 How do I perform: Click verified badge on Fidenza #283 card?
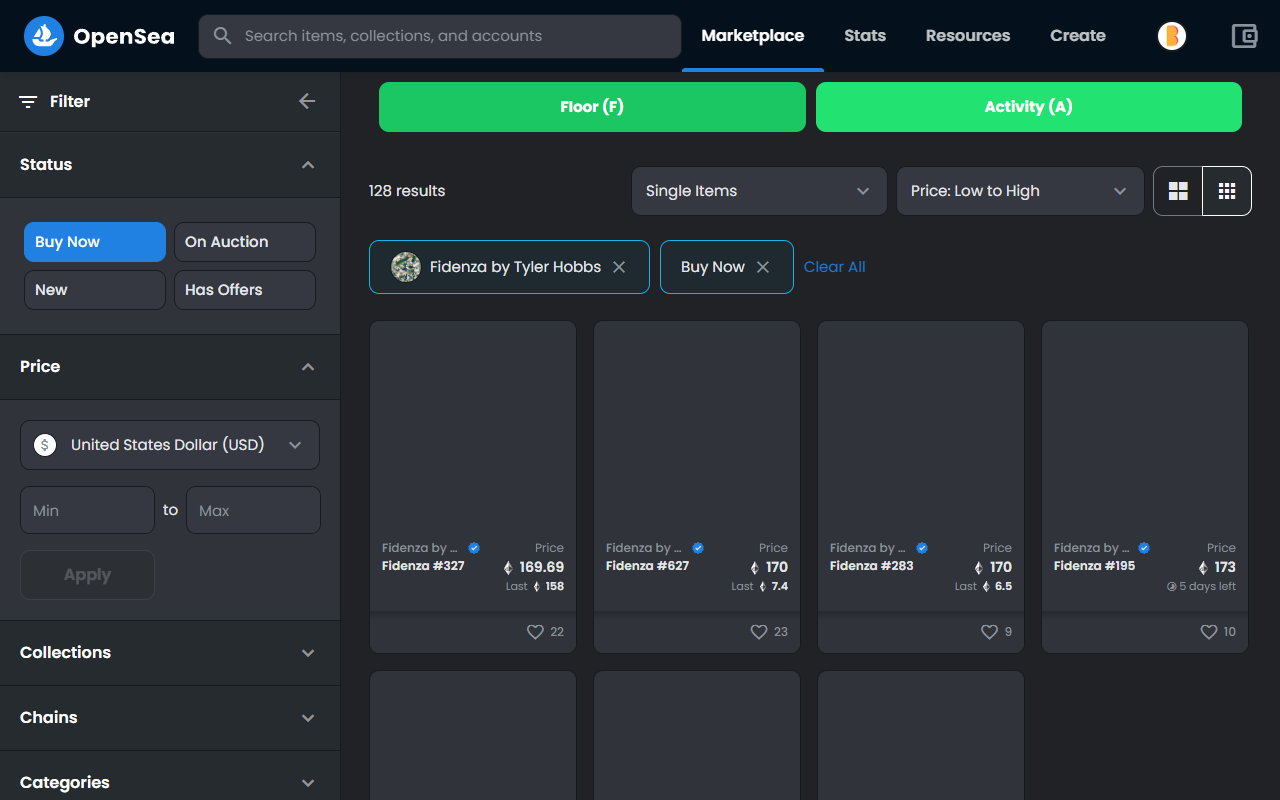coord(922,548)
